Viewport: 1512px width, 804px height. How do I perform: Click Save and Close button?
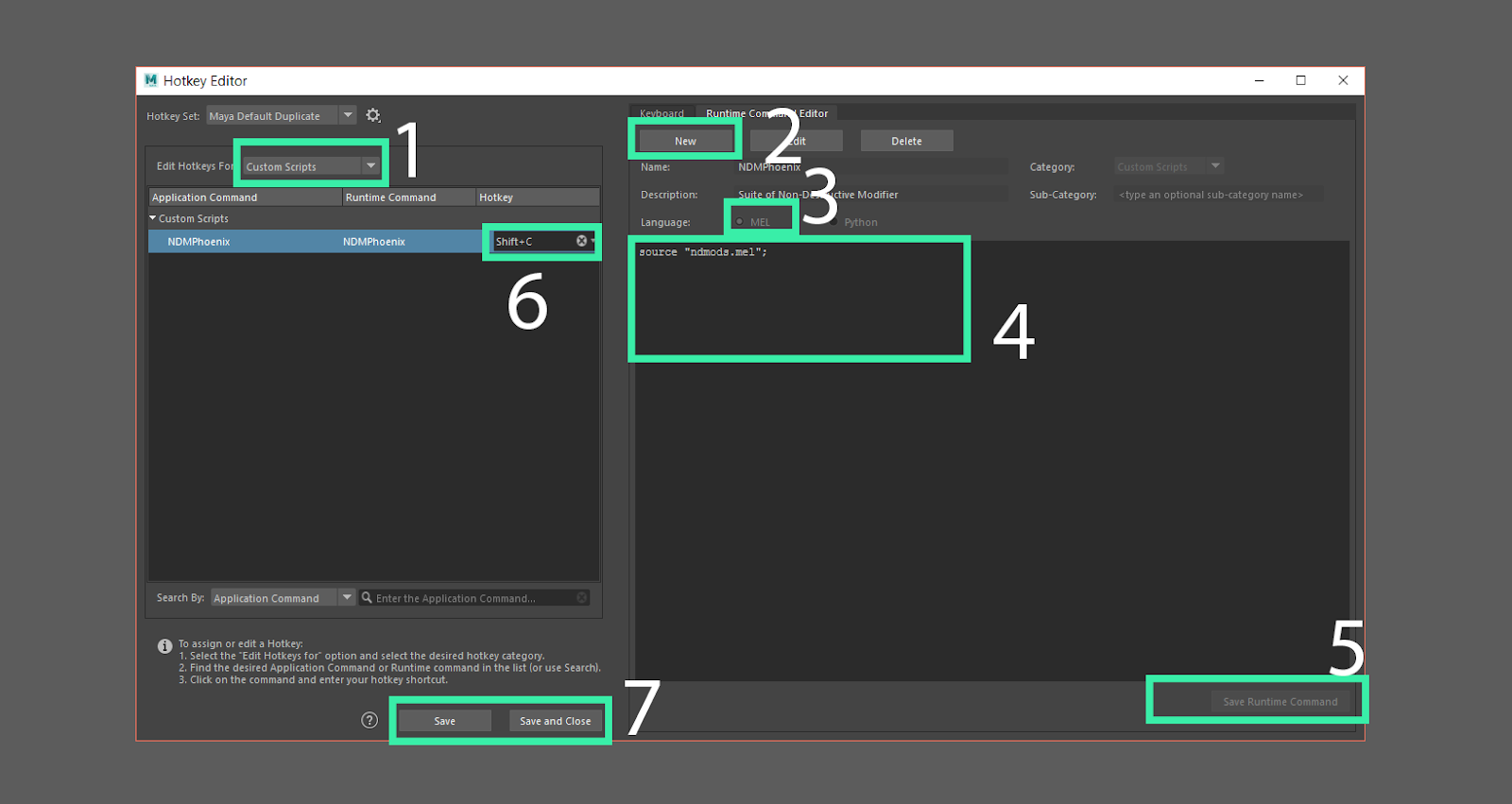tap(555, 721)
